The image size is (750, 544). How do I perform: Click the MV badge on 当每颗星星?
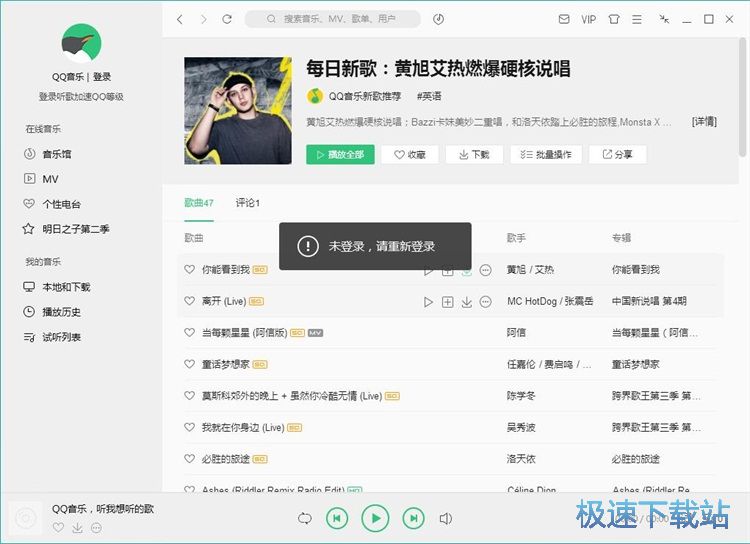pyautogui.click(x=315, y=333)
